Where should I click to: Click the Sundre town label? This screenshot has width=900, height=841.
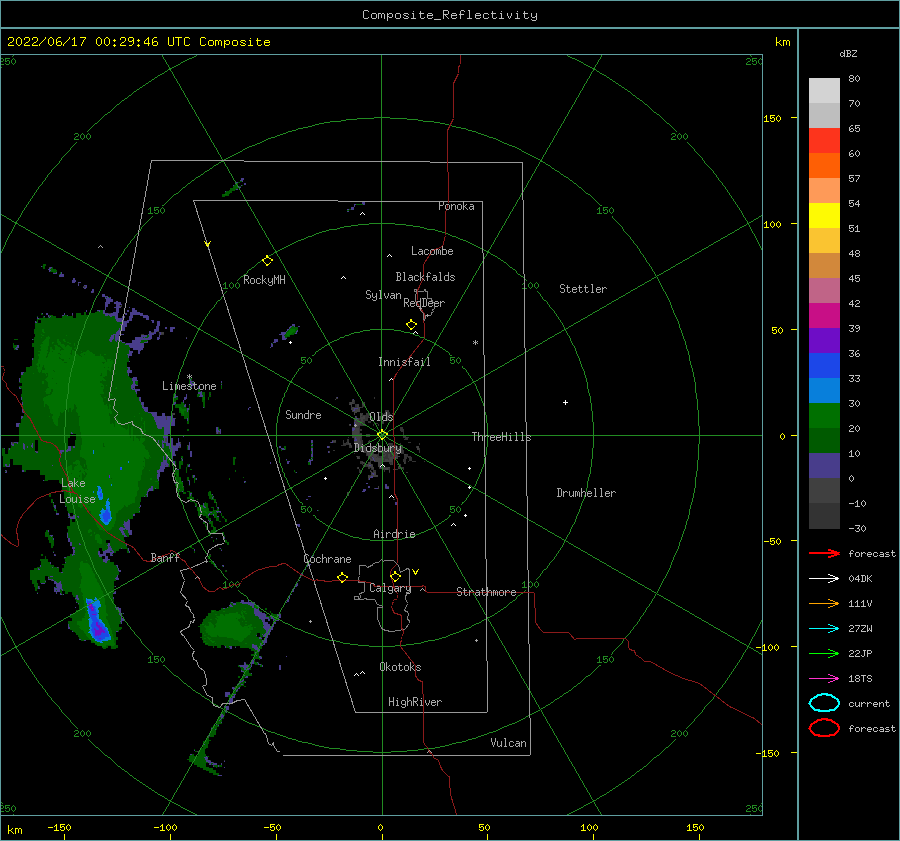click(x=303, y=414)
